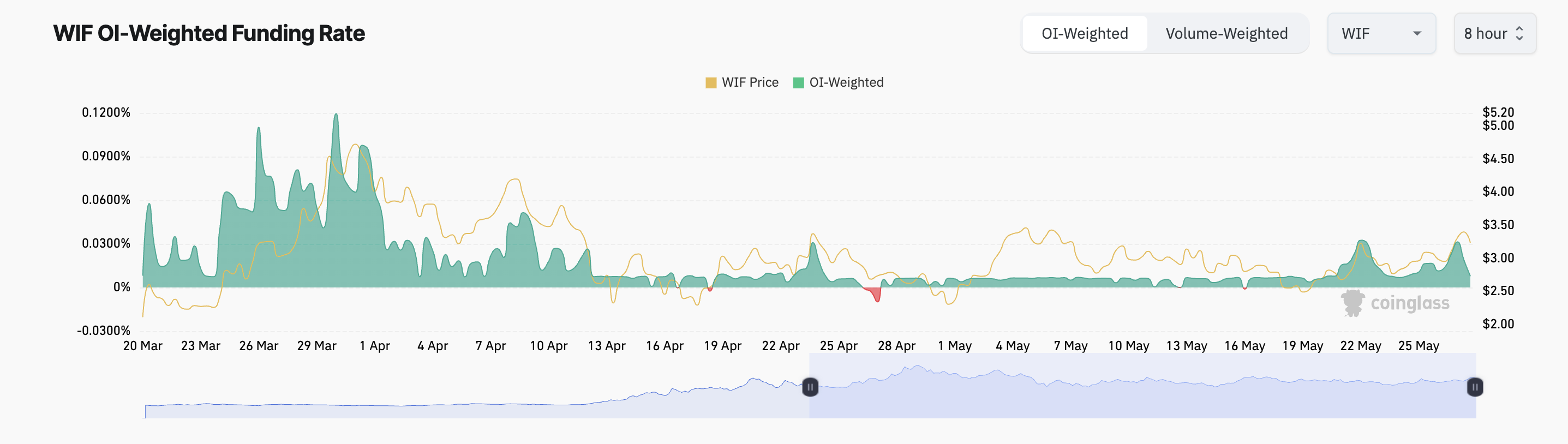Click the 10 May date label
Viewport: 1568px width, 444px height.
coord(1128,346)
